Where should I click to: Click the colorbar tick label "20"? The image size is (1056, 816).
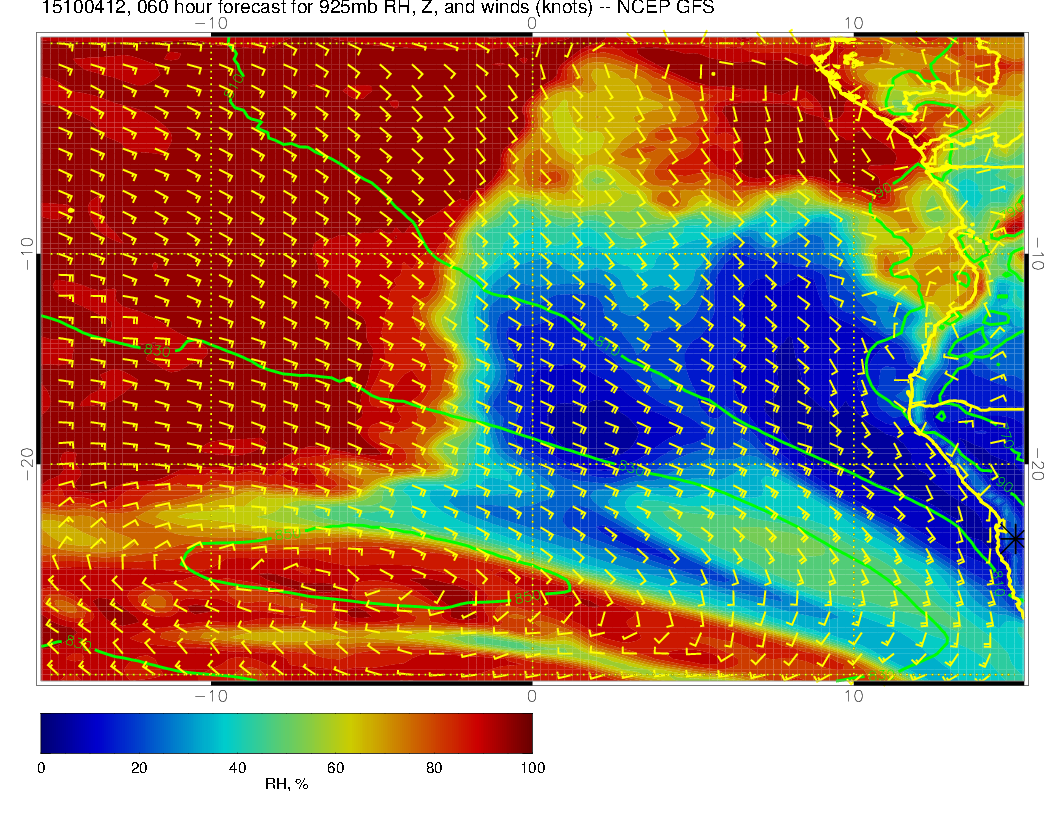(139, 767)
